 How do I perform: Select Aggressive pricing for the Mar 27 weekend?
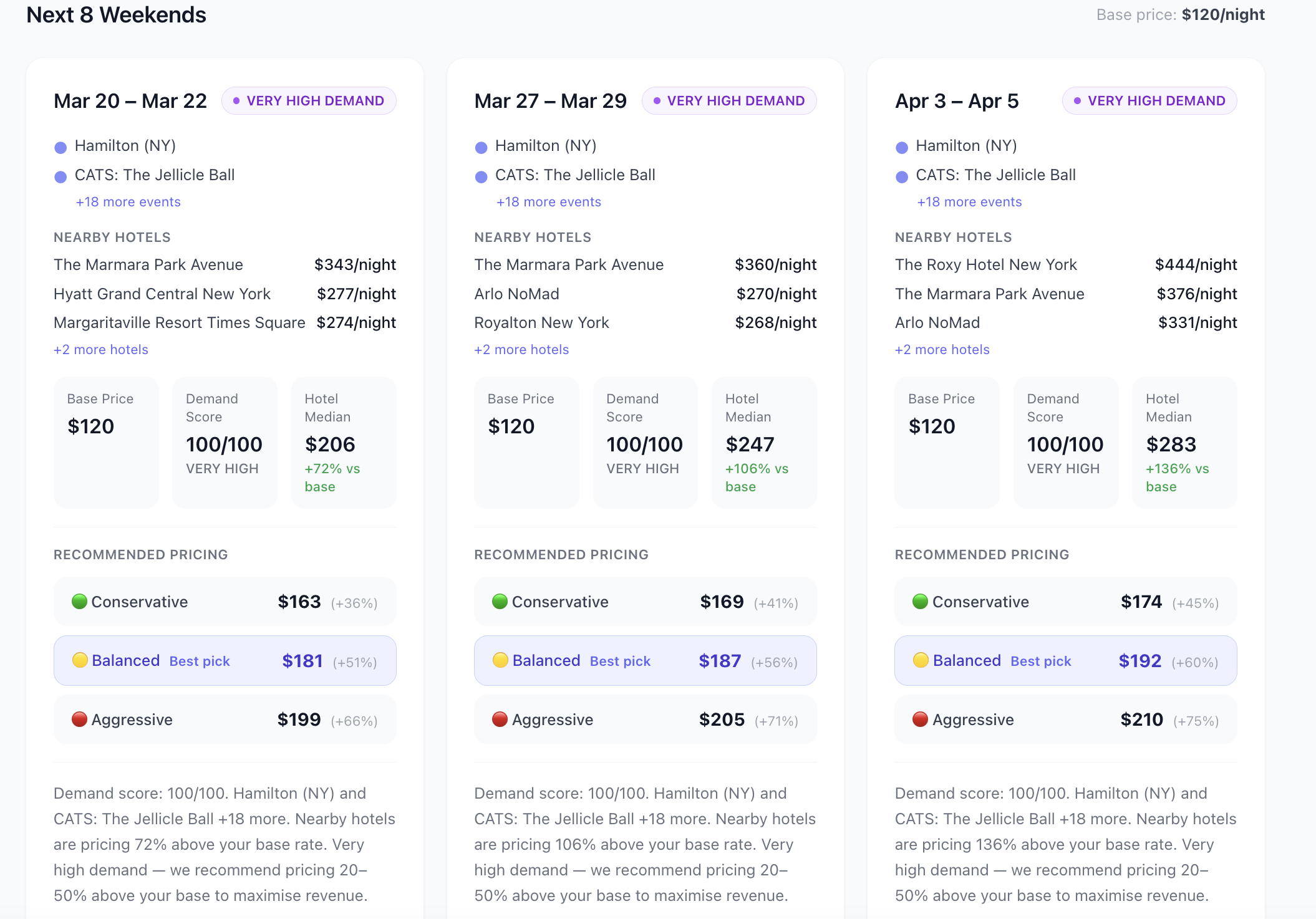point(646,719)
